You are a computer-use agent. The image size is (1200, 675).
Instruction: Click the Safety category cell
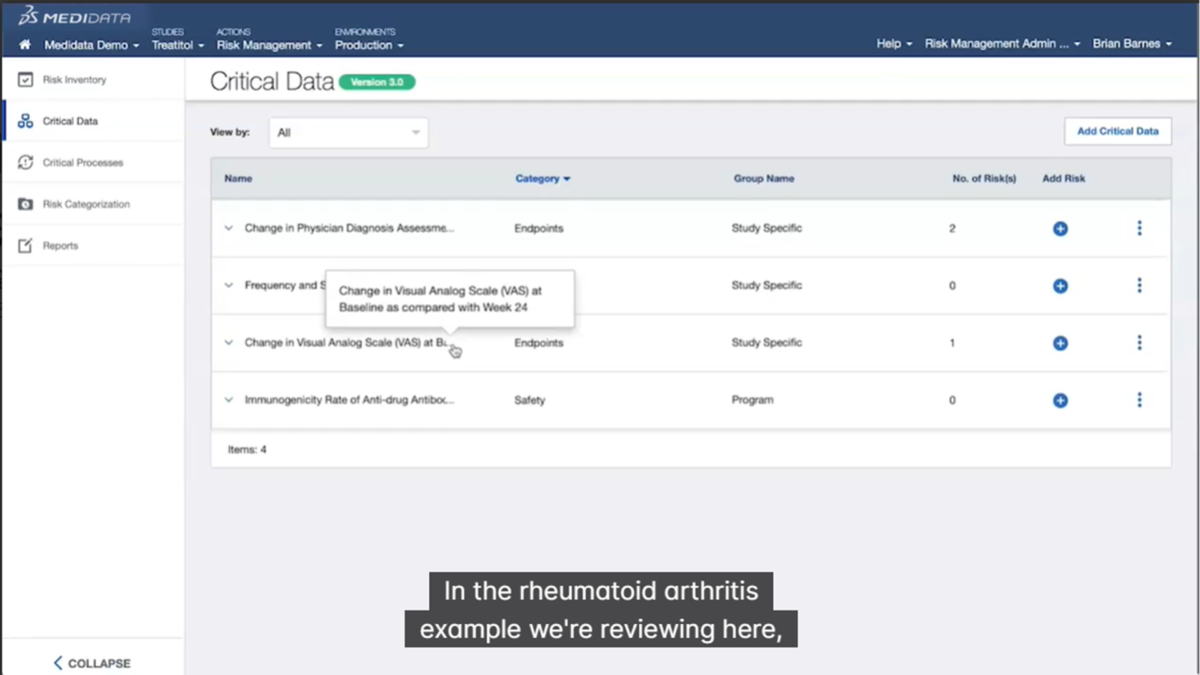click(x=530, y=400)
